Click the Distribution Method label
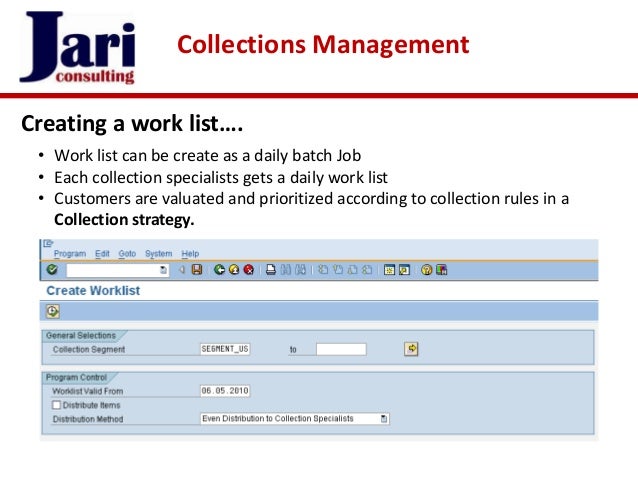Image resolution: width=638 pixels, height=479 pixels. tap(87, 419)
